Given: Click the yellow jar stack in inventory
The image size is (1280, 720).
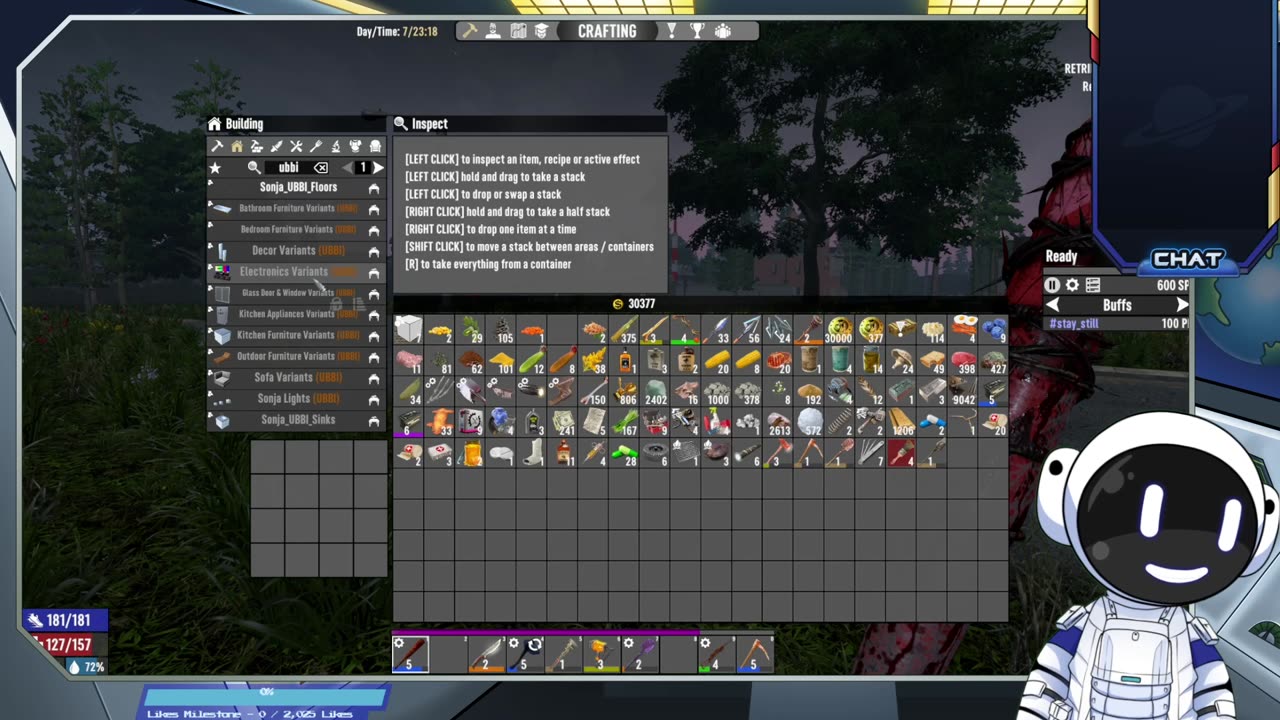Looking at the screenshot, I should tap(470, 454).
